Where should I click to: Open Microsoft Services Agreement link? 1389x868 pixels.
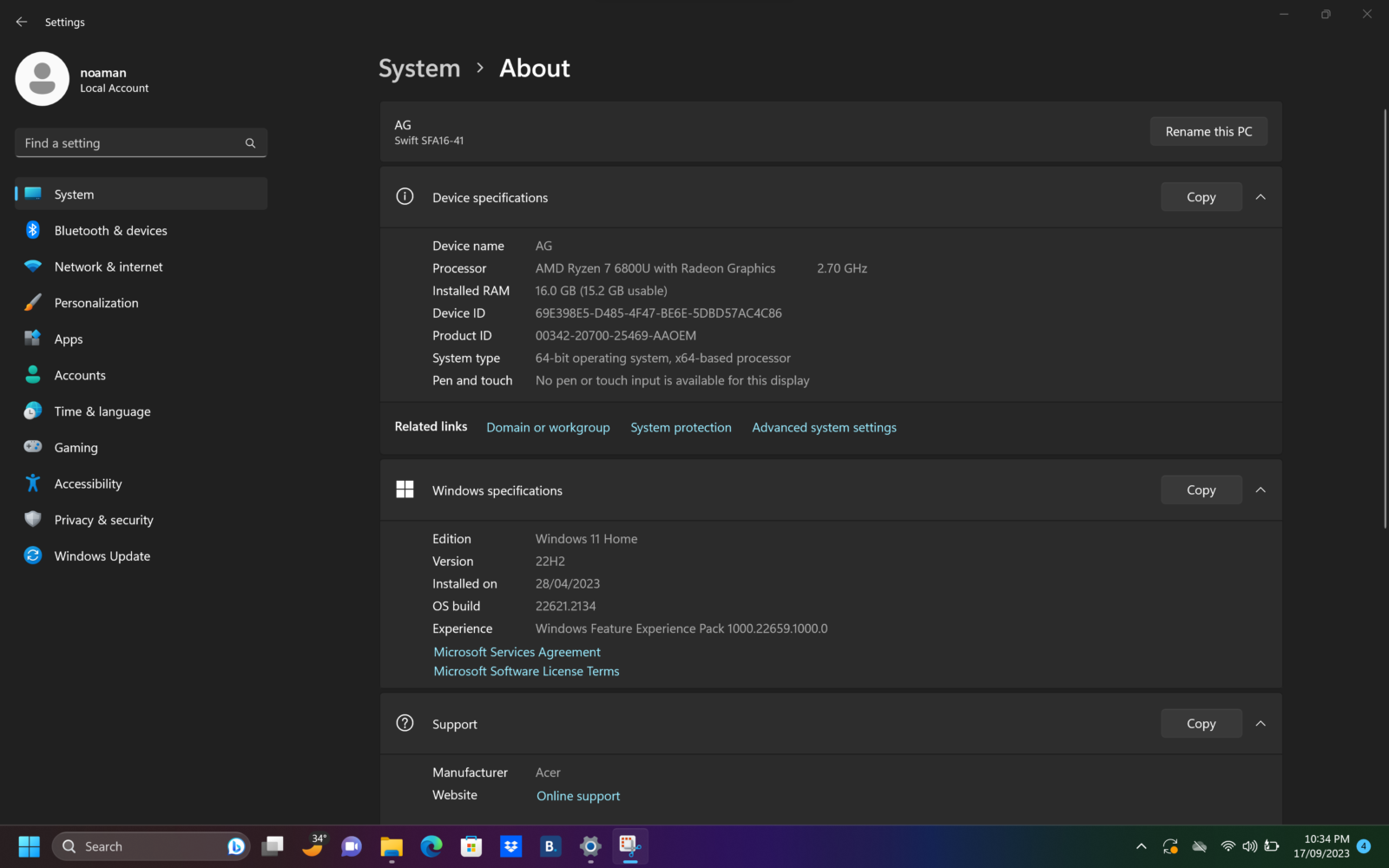[x=517, y=652]
